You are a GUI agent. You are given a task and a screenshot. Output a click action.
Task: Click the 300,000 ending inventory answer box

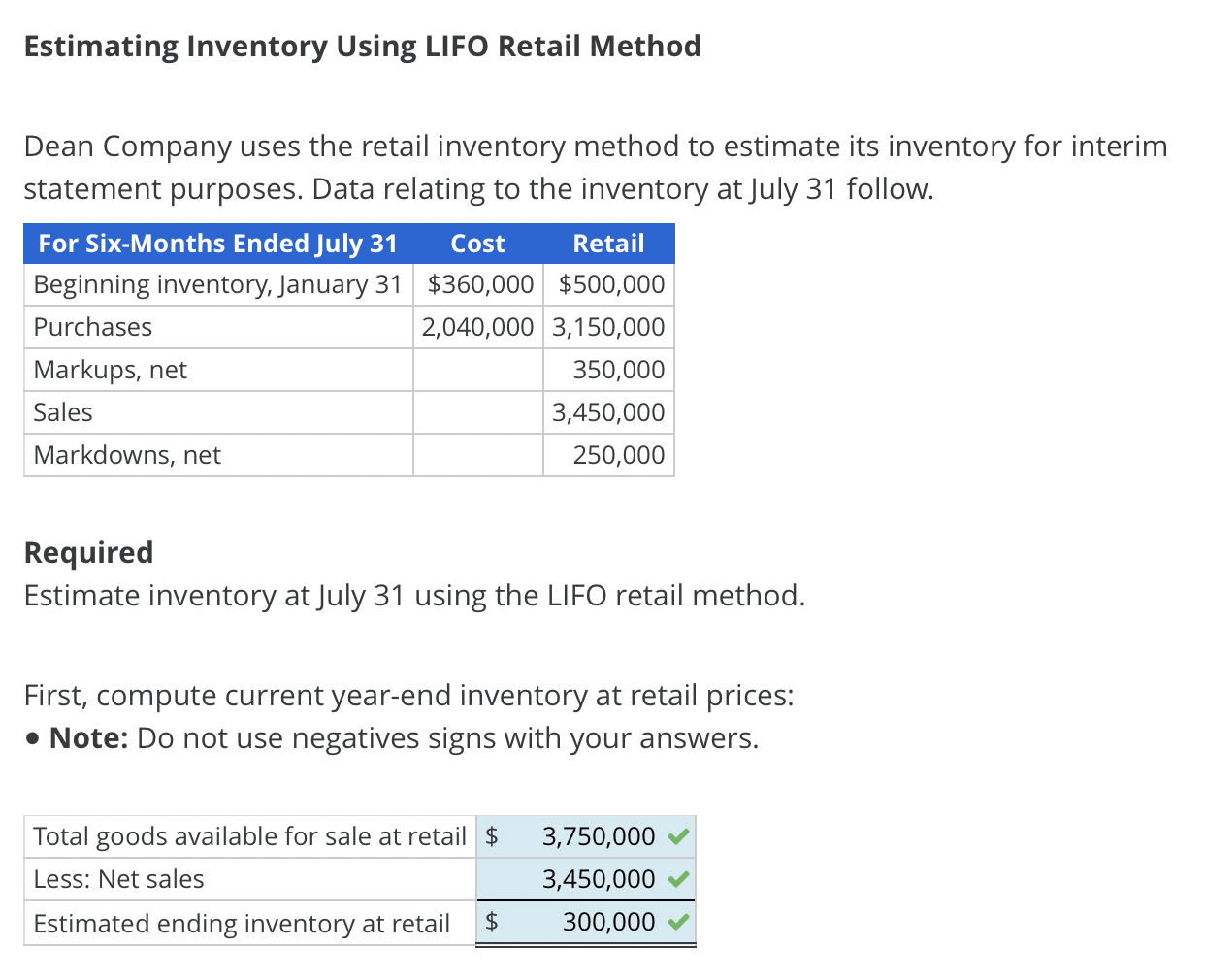coord(606,923)
